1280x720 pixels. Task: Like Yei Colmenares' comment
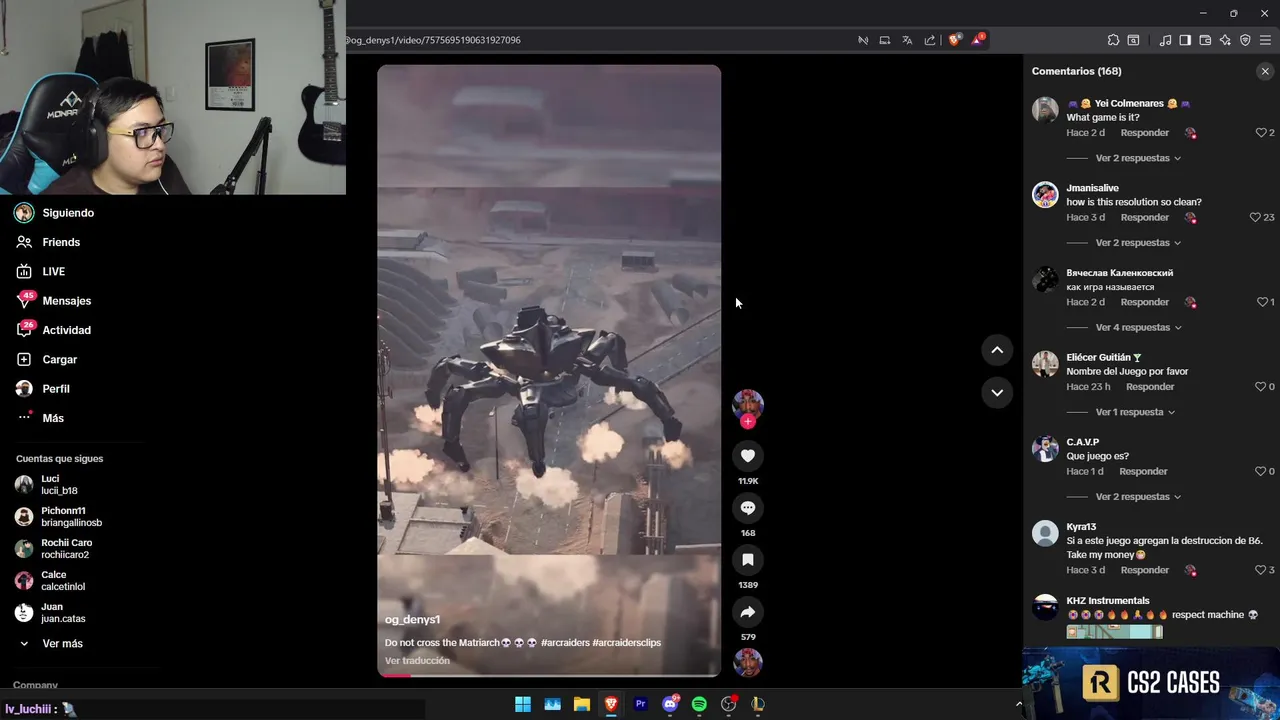tap(1261, 133)
